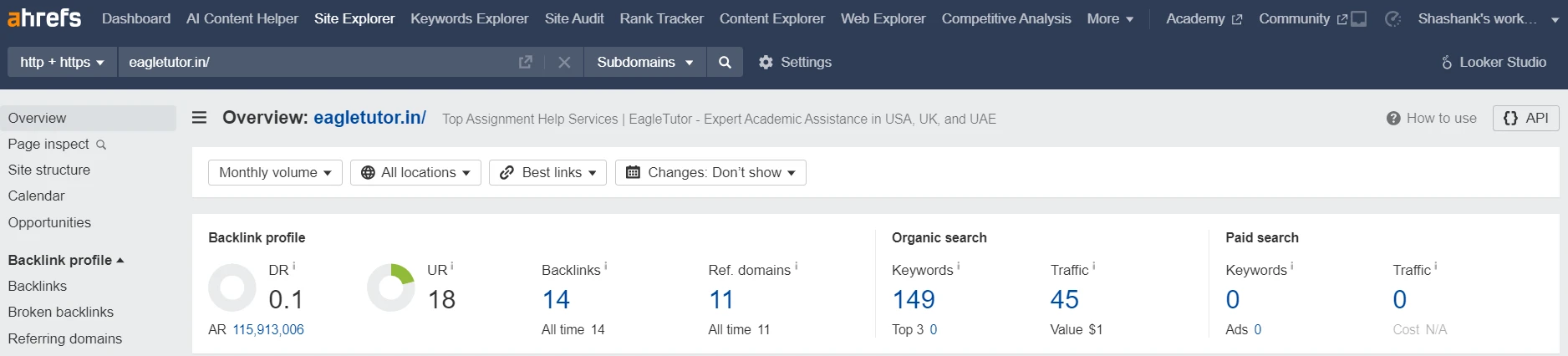
Task: Open Opportunities in sidebar
Action: tap(49, 222)
